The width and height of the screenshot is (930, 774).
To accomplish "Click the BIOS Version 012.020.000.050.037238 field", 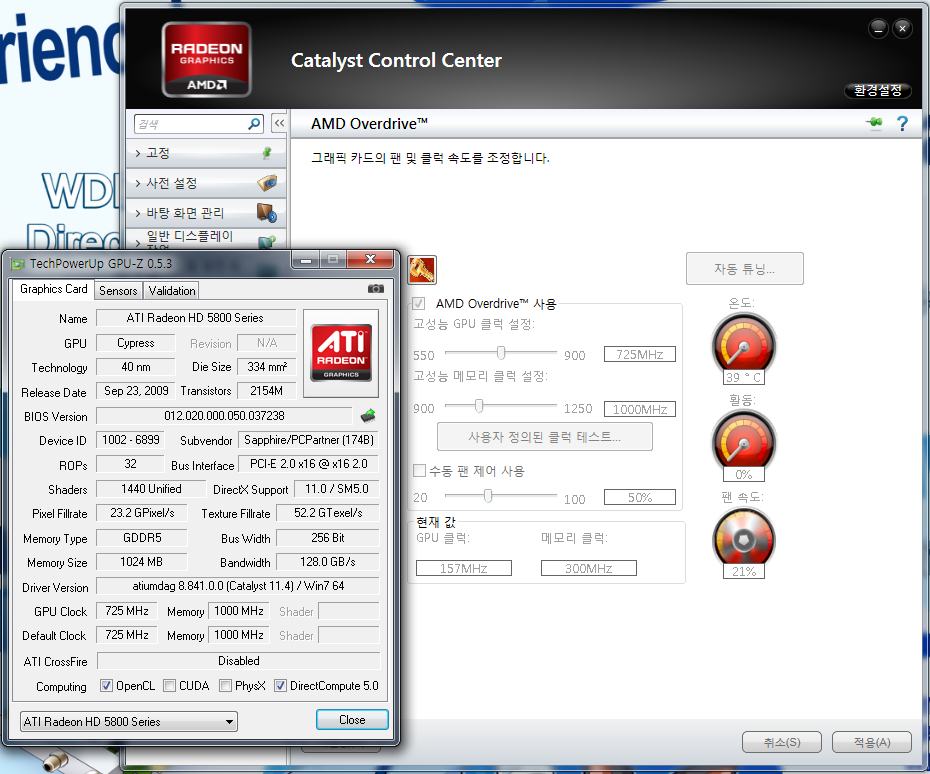I will tap(224, 416).
